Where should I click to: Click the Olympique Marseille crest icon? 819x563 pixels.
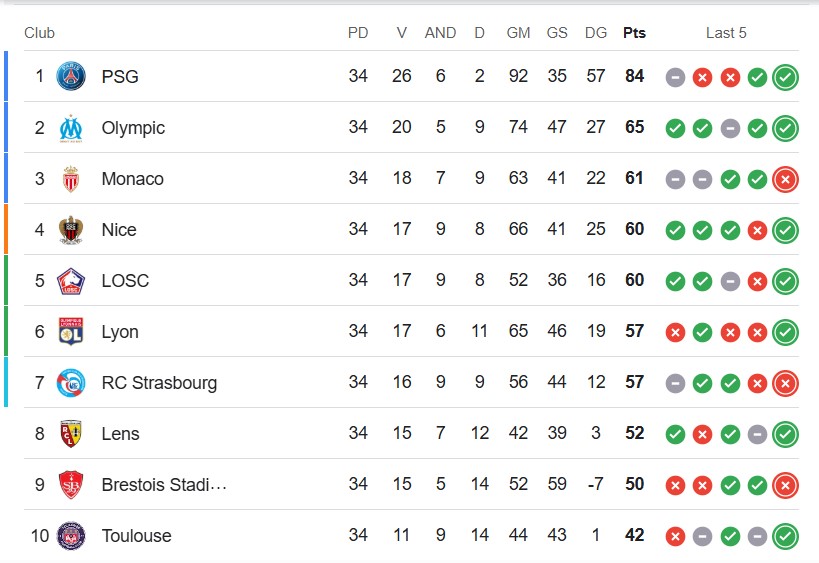click(x=71, y=127)
